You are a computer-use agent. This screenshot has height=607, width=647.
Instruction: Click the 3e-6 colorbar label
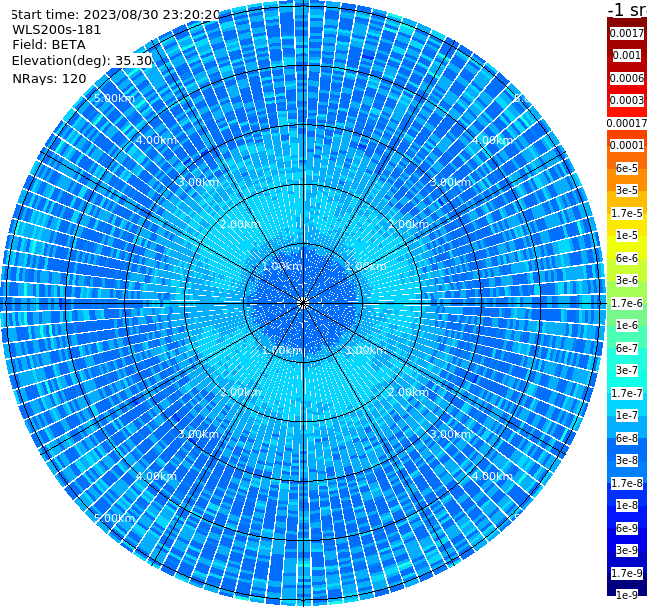click(627, 280)
